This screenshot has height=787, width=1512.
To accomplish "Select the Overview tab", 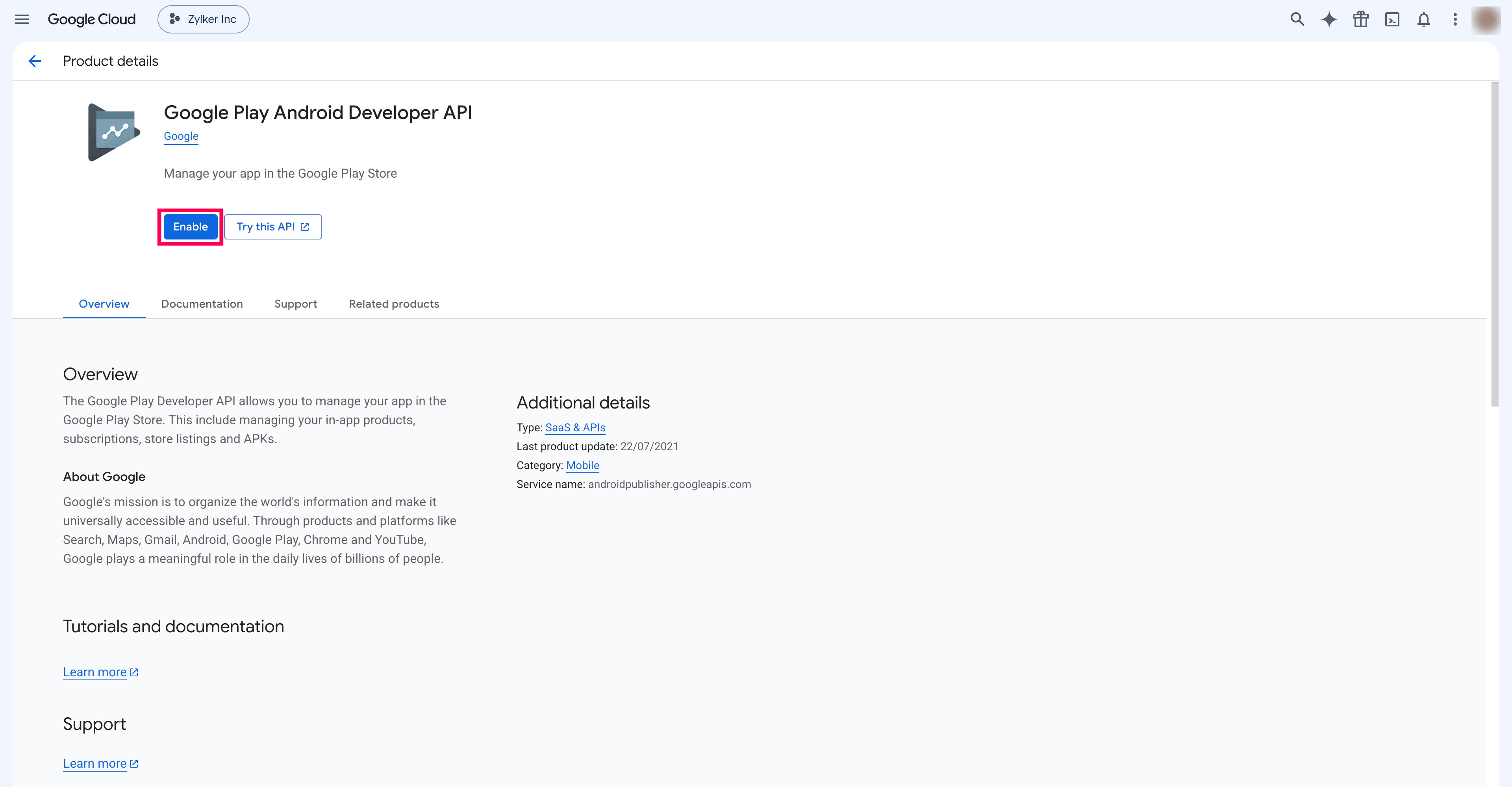I will click(x=104, y=304).
